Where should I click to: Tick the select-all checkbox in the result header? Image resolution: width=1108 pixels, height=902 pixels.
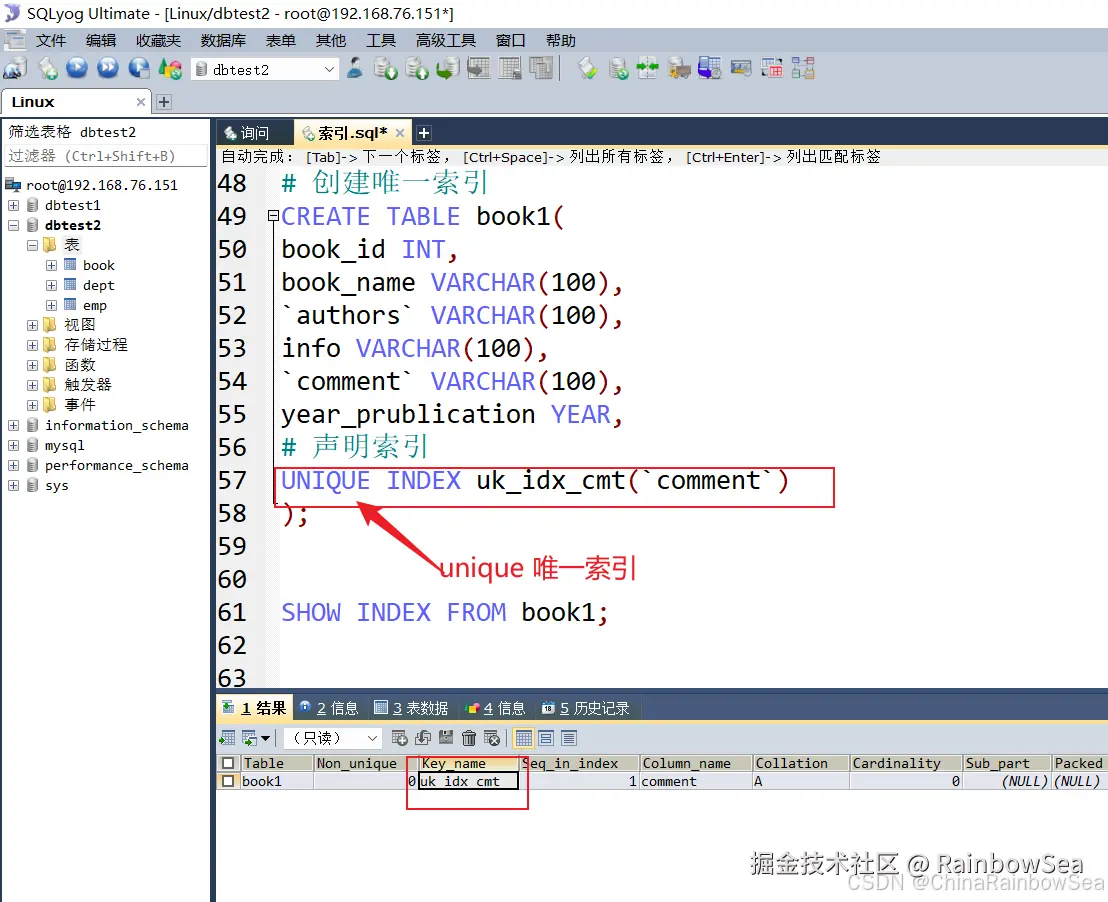[228, 763]
